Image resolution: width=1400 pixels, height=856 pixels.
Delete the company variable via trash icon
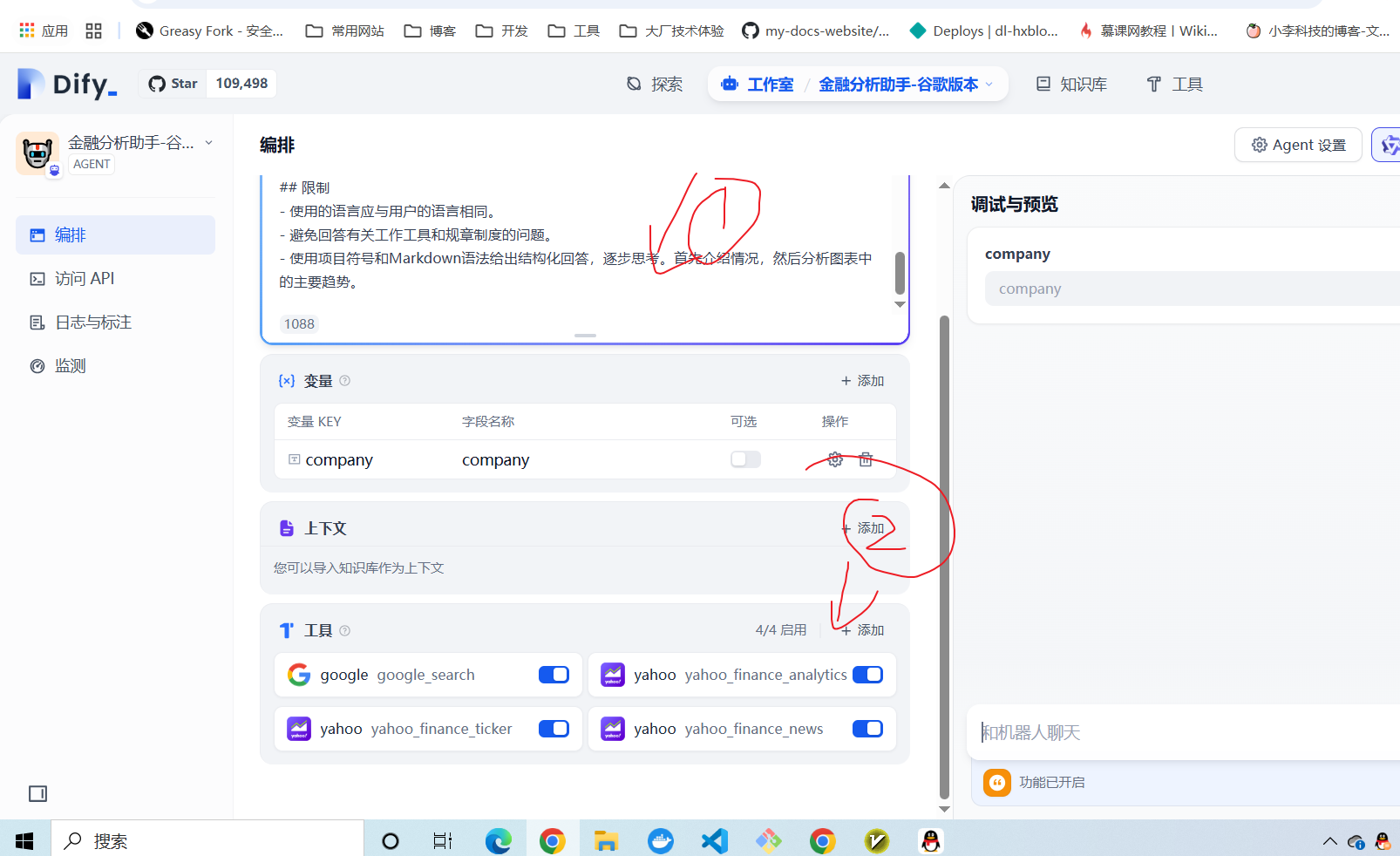pyautogui.click(x=866, y=459)
